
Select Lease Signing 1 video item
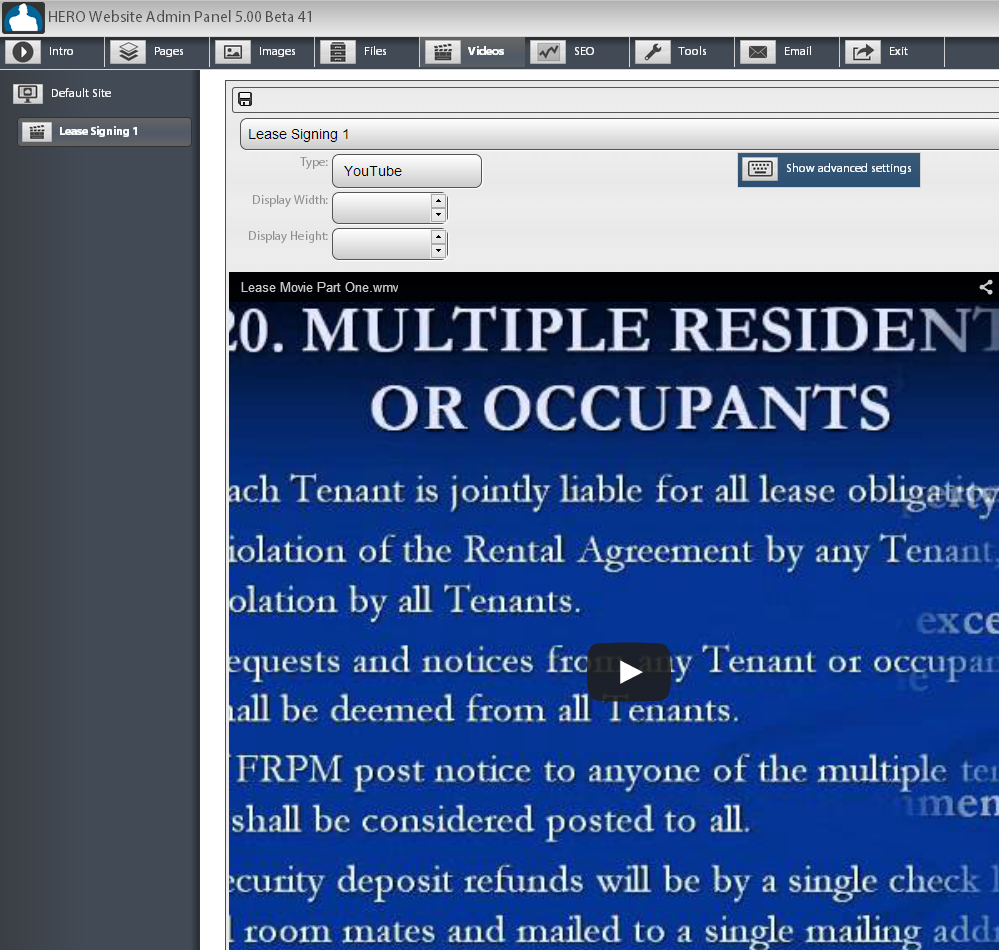coord(104,132)
